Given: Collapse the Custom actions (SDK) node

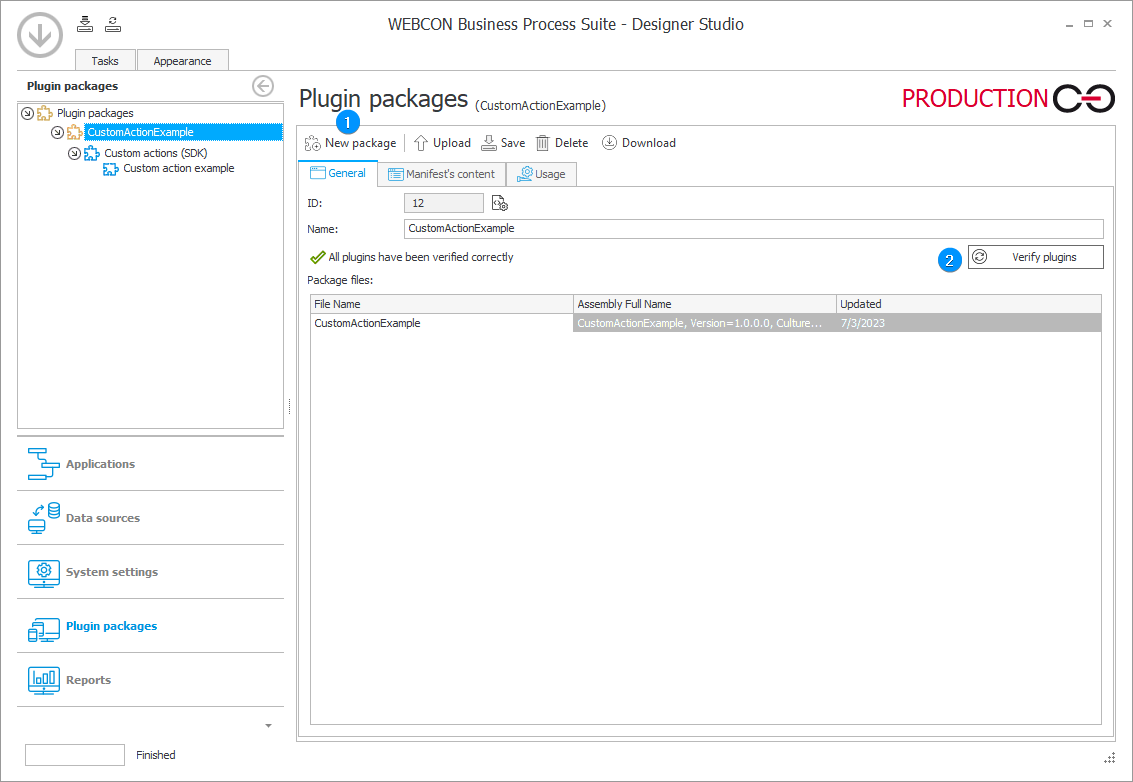Looking at the screenshot, I should coord(74,153).
